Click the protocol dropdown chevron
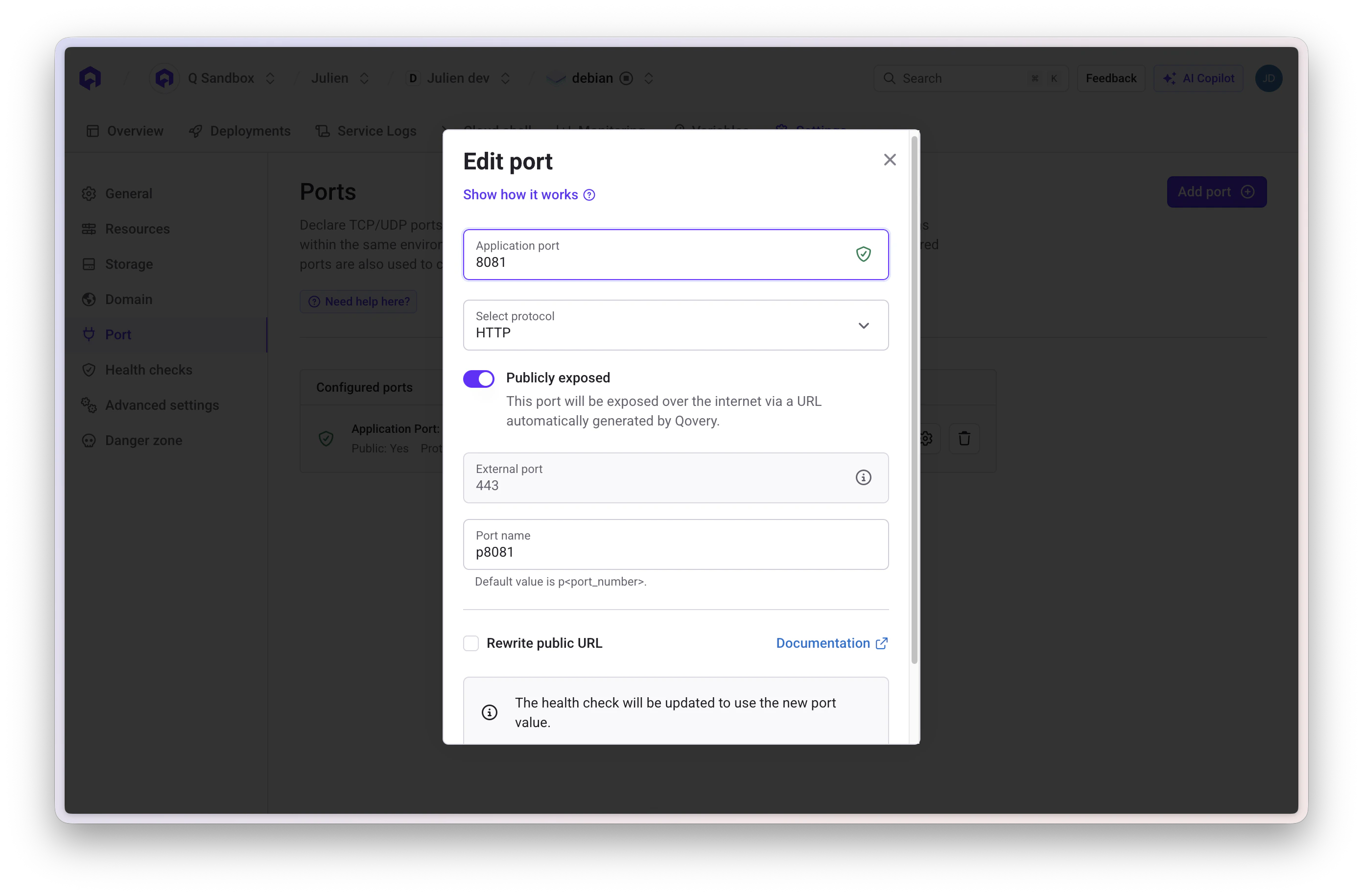The image size is (1363, 896). pyautogui.click(x=864, y=326)
